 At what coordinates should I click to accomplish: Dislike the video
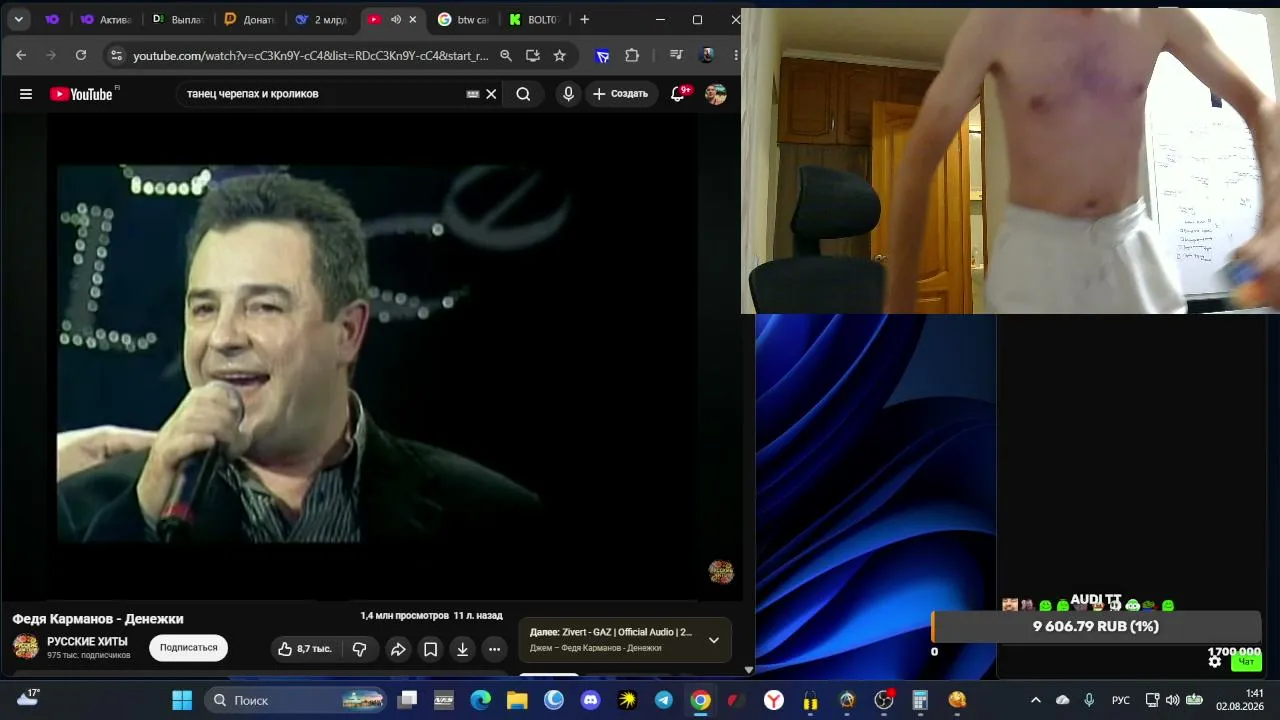tap(359, 649)
